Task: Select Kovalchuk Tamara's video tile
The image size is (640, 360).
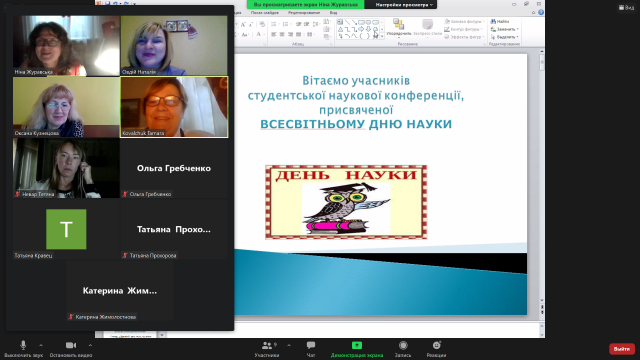Action: tap(174, 107)
